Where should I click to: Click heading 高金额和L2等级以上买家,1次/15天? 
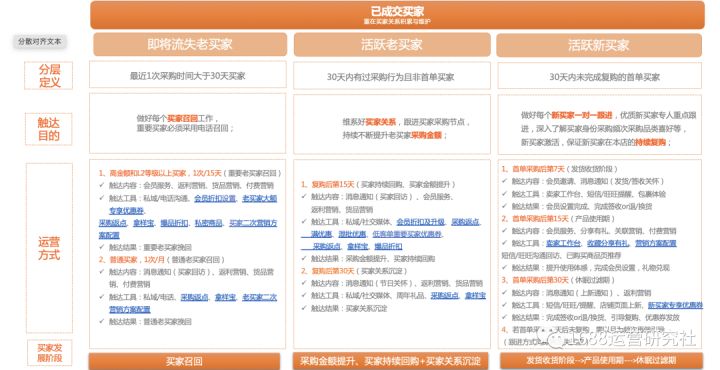coord(160,174)
